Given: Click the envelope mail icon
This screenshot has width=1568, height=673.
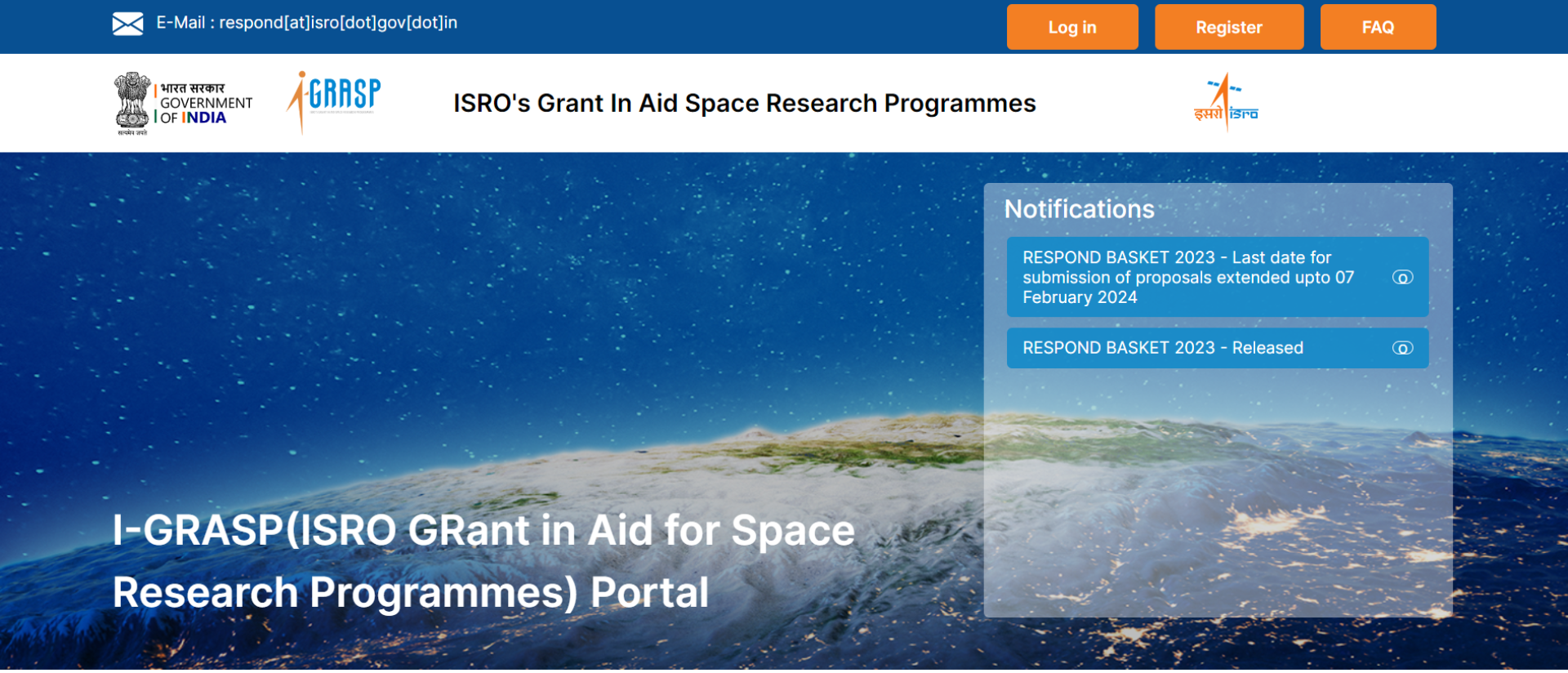Looking at the screenshot, I should (x=127, y=24).
